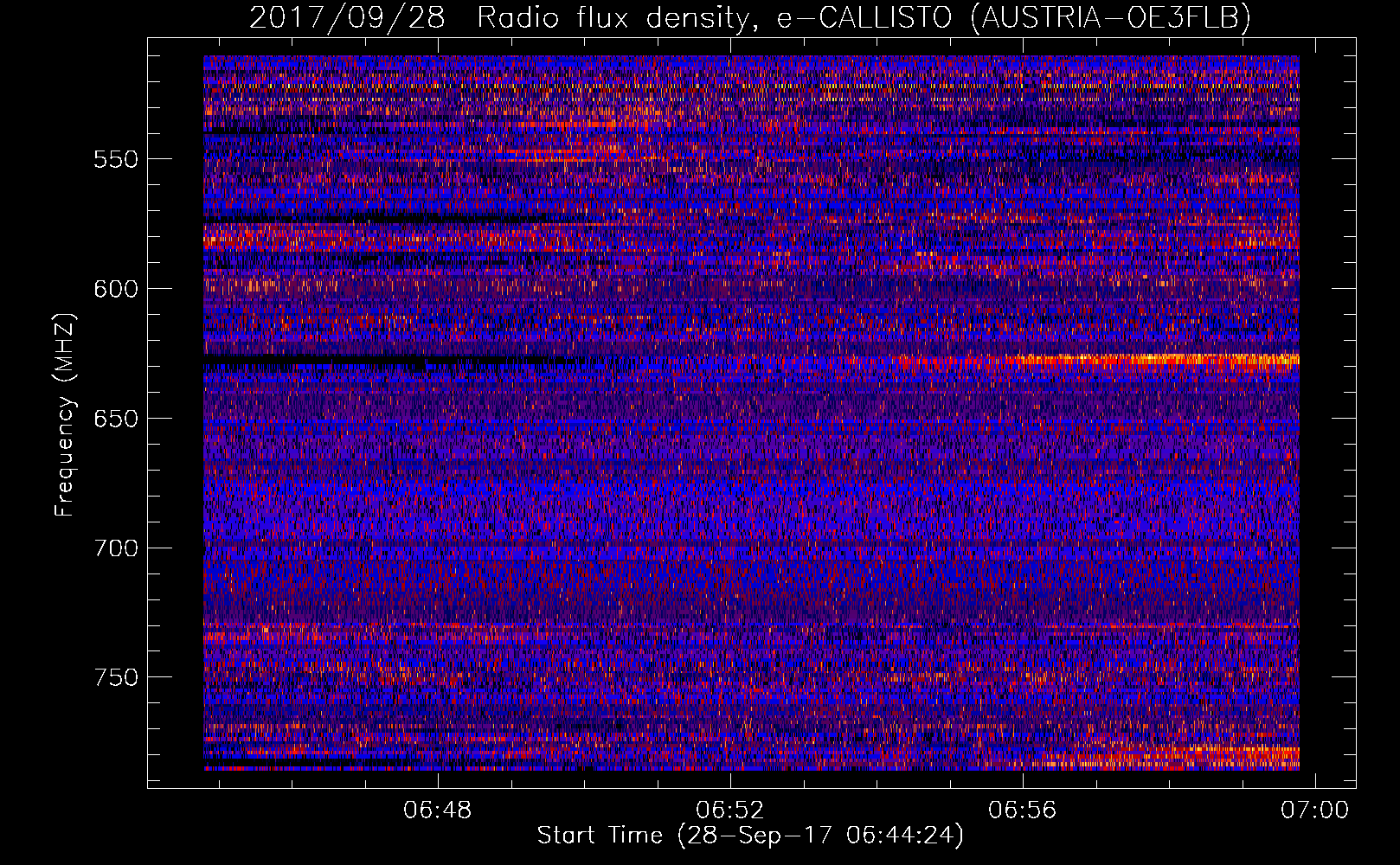
Task: Select the 700 frequency axis label
Action: [116, 548]
